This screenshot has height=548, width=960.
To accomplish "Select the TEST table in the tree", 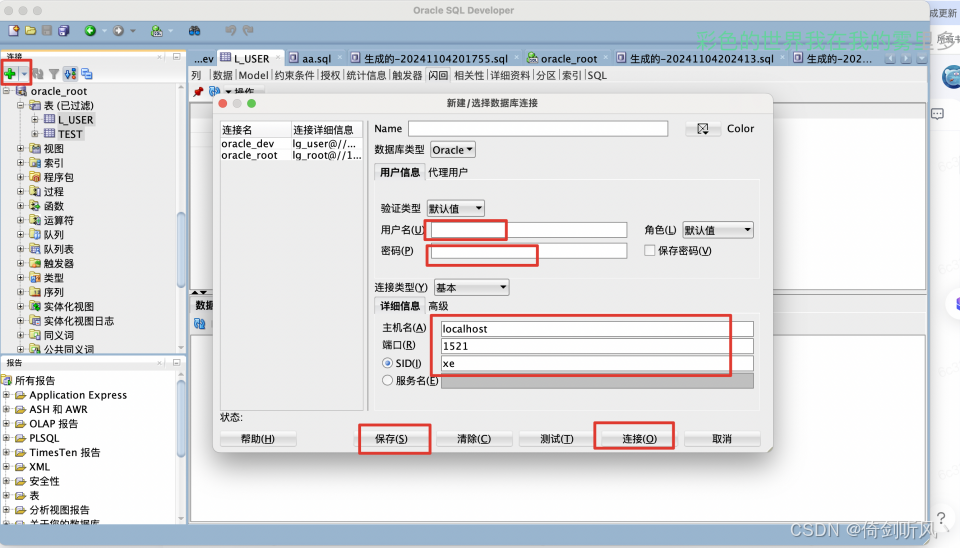I will [x=70, y=134].
